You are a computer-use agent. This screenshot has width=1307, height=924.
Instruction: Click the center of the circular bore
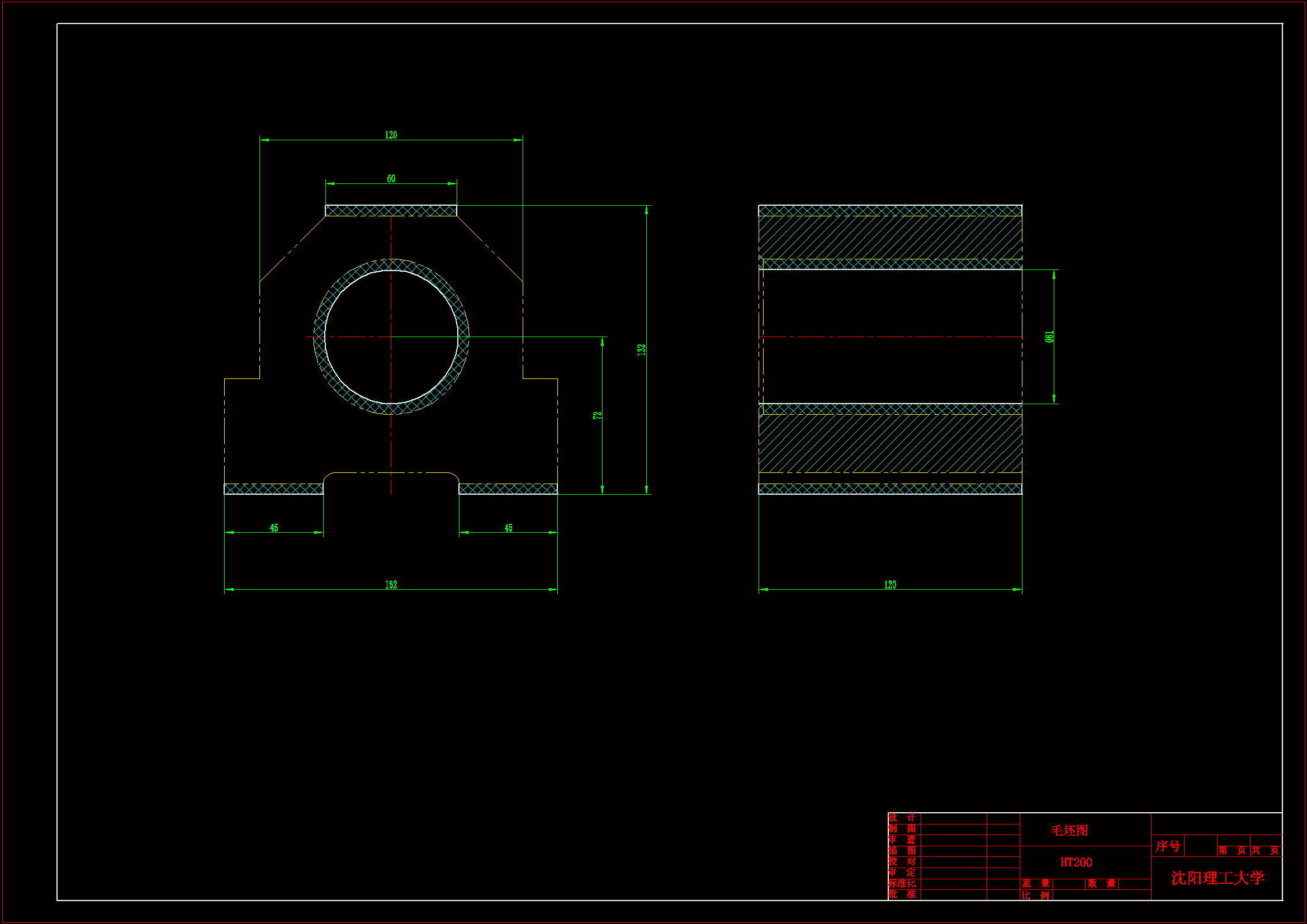coord(391,337)
